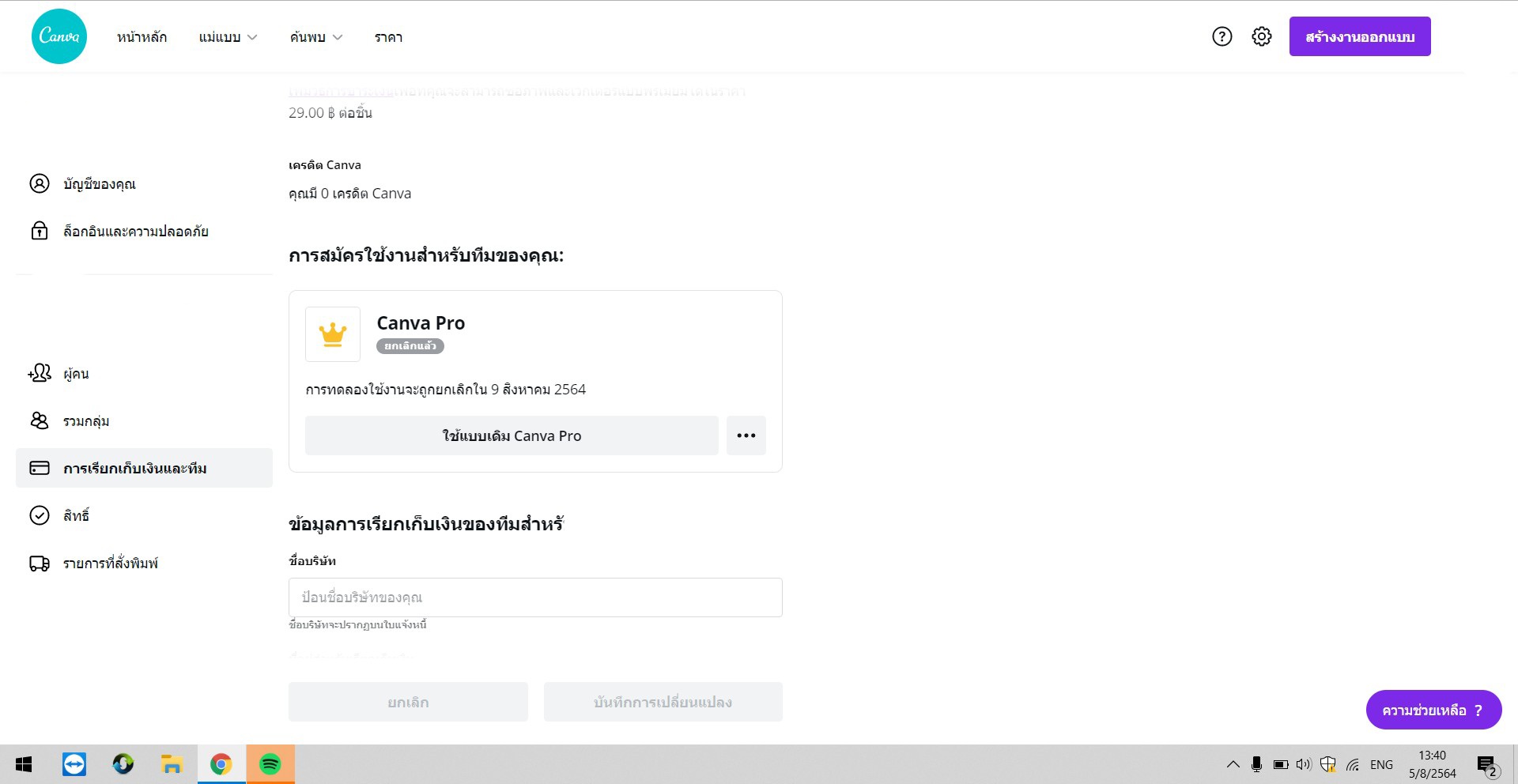The width and height of the screenshot is (1518, 784).
Task: Click the ENG language indicator
Action: point(1381,764)
